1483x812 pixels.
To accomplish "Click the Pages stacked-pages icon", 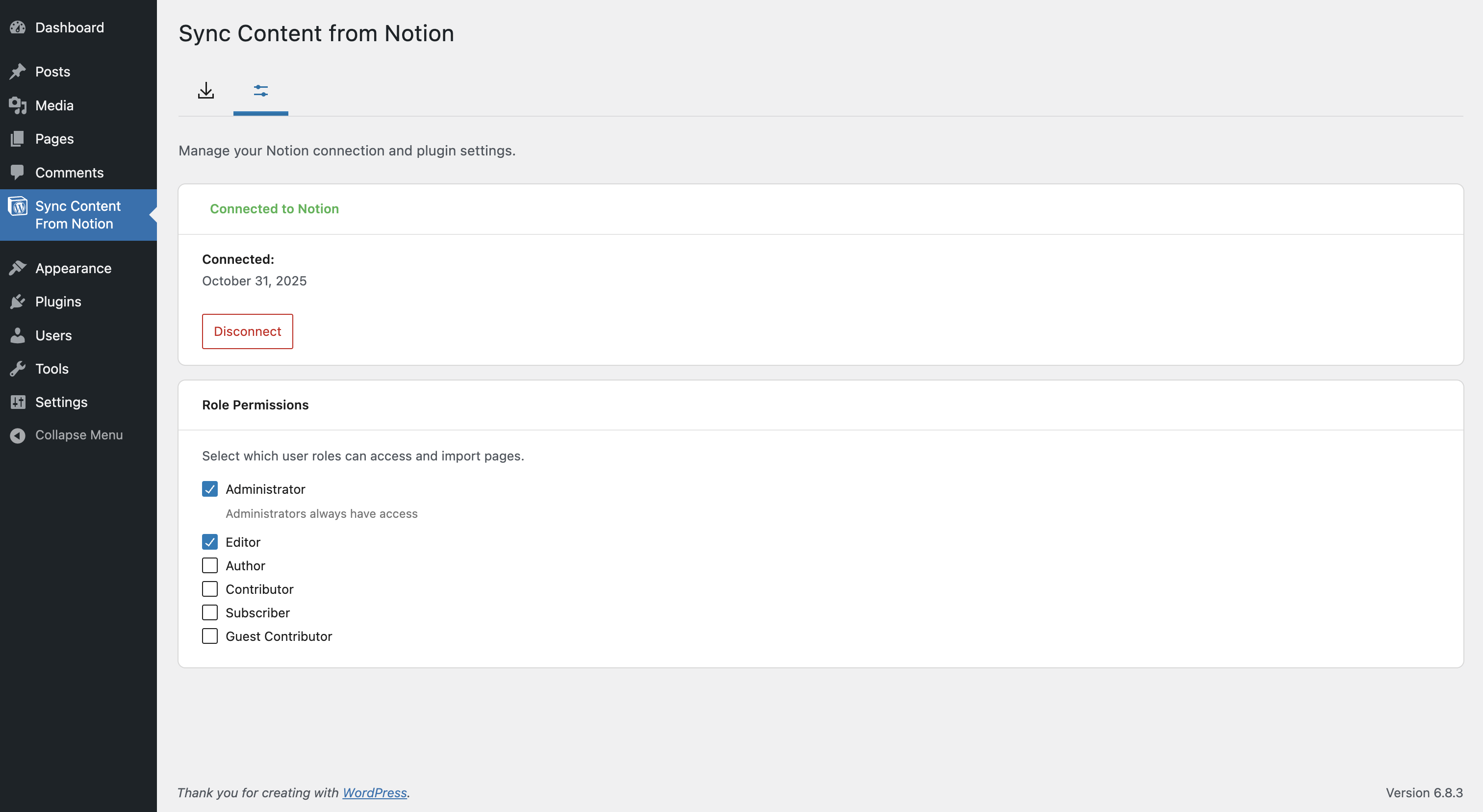I will pyautogui.click(x=18, y=139).
